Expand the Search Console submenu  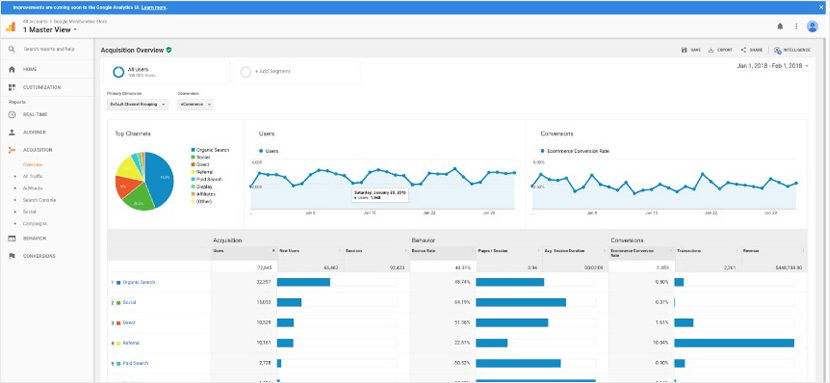15,200
